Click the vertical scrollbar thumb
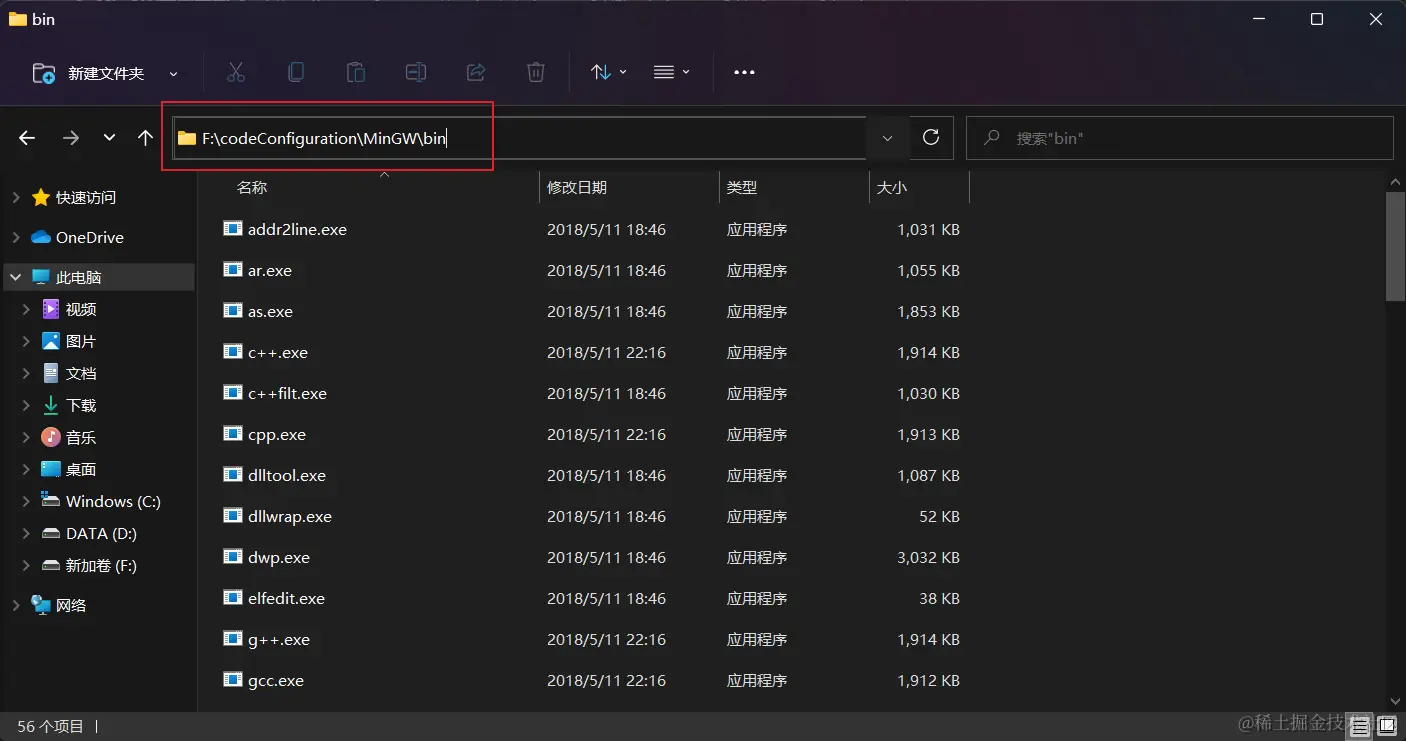 click(1395, 246)
